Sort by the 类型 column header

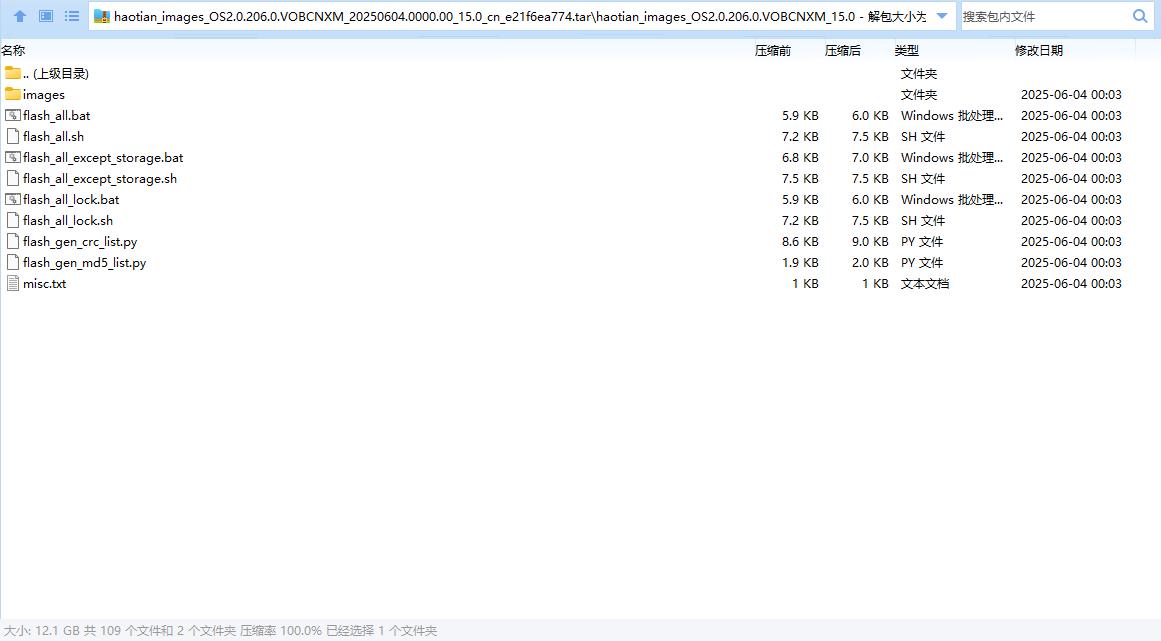(906, 50)
